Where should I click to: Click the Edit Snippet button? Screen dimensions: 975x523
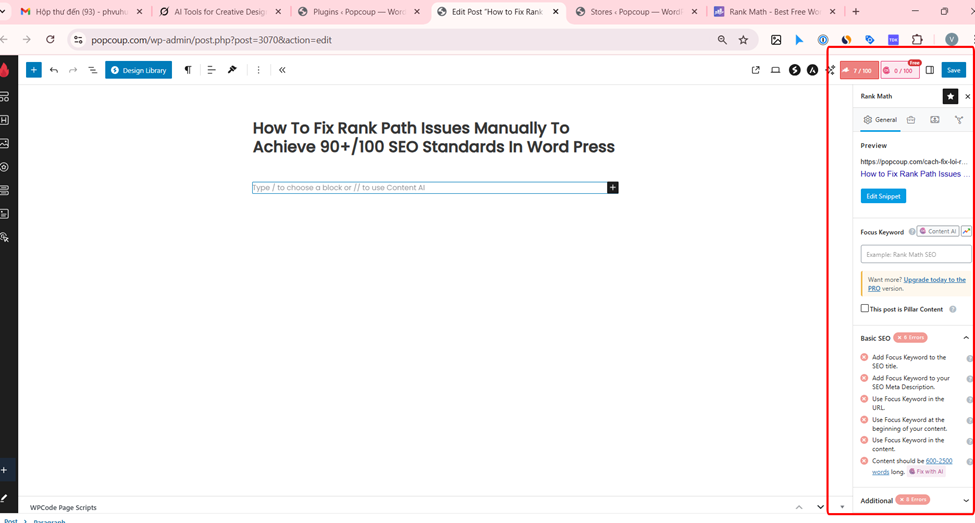coord(883,196)
